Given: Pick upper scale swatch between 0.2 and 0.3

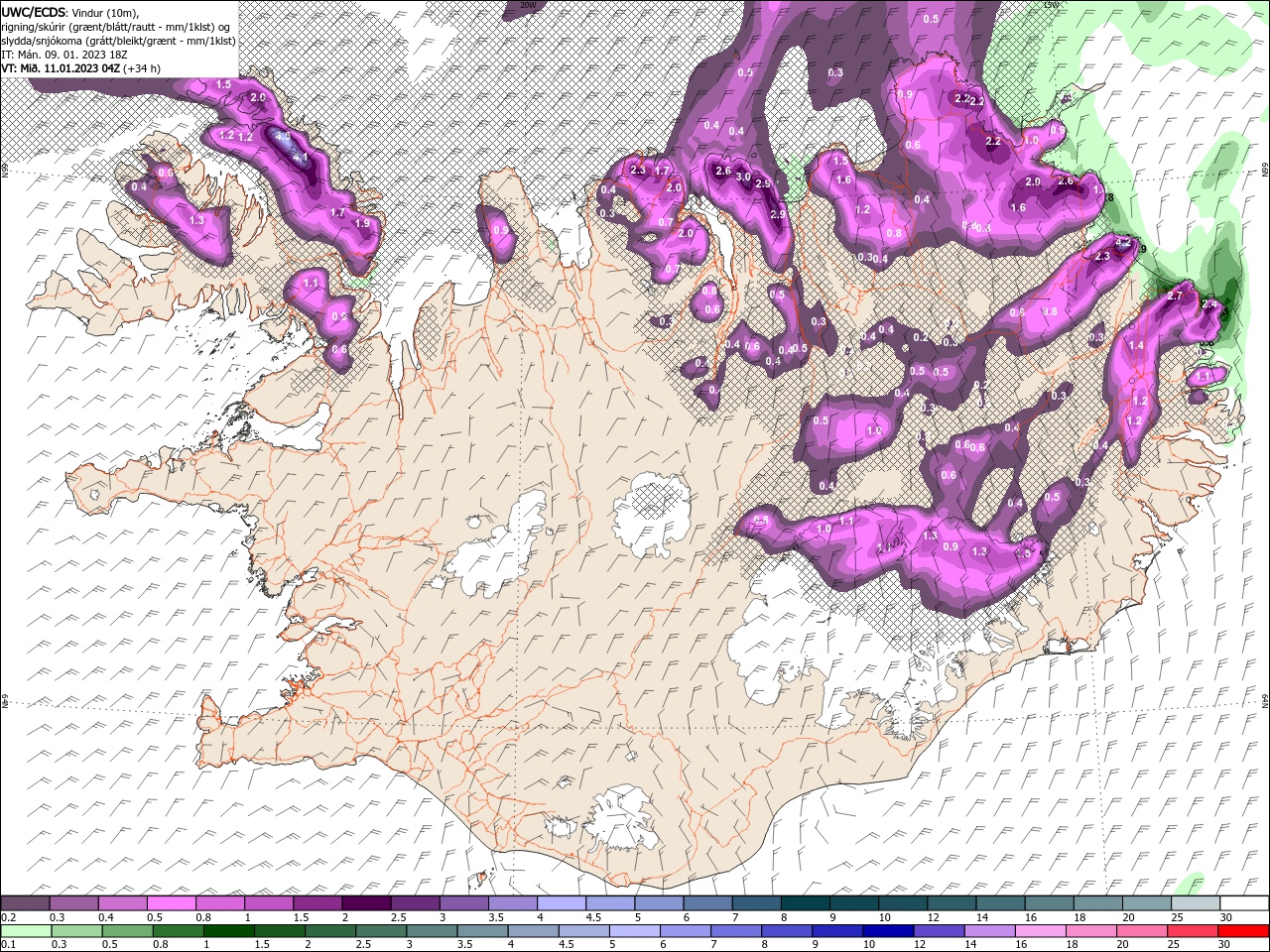Looking at the screenshot, I should pos(25,903).
